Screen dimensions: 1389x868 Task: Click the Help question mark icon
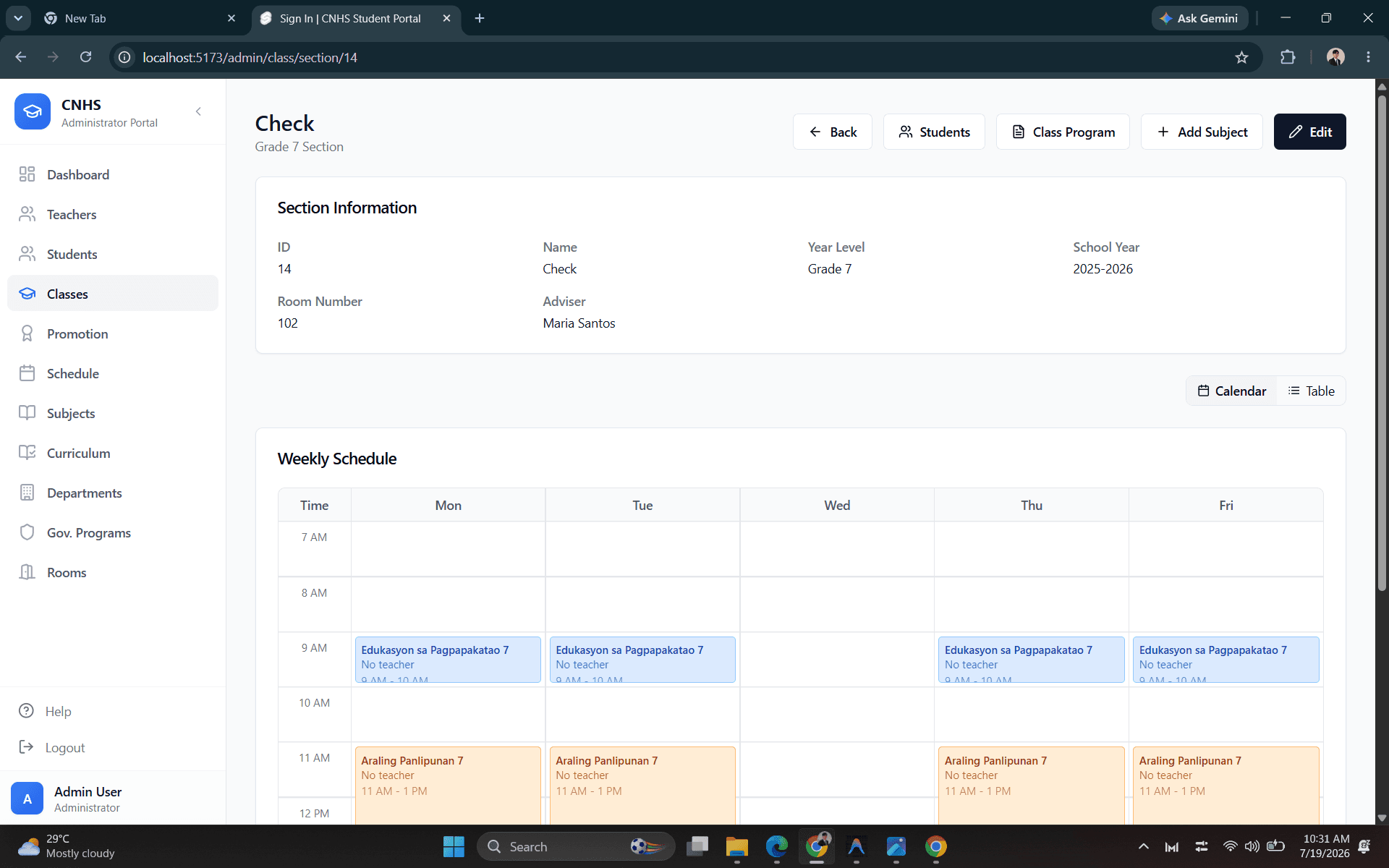pyautogui.click(x=26, y=711)
